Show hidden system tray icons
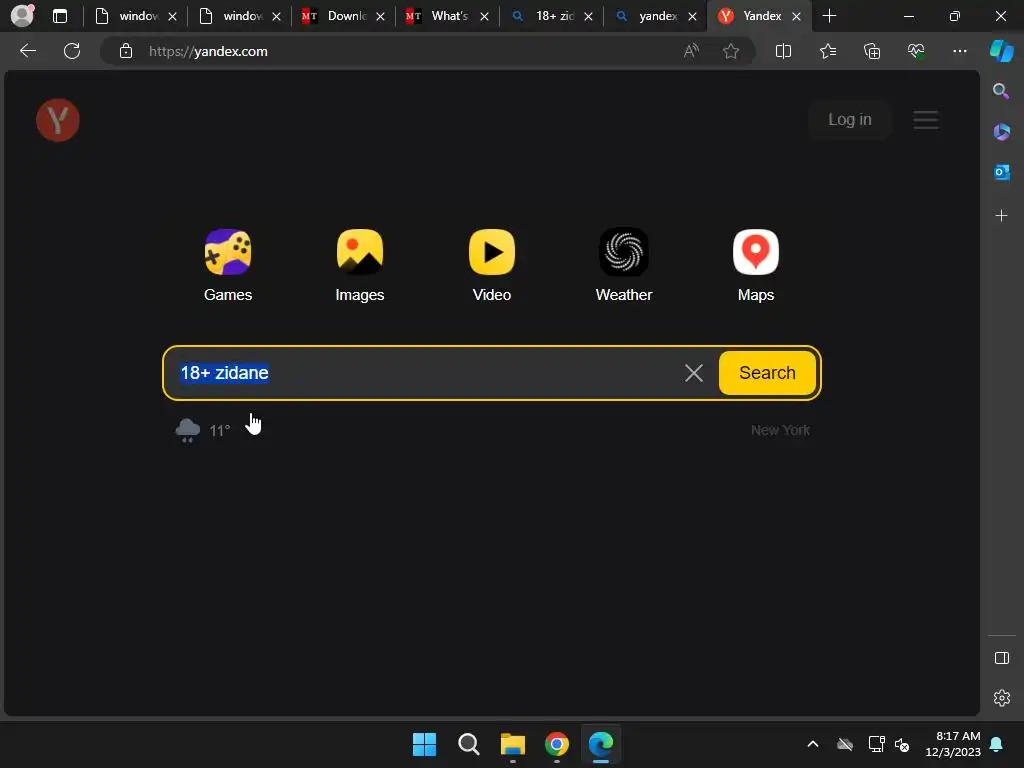 pos(812,744)
